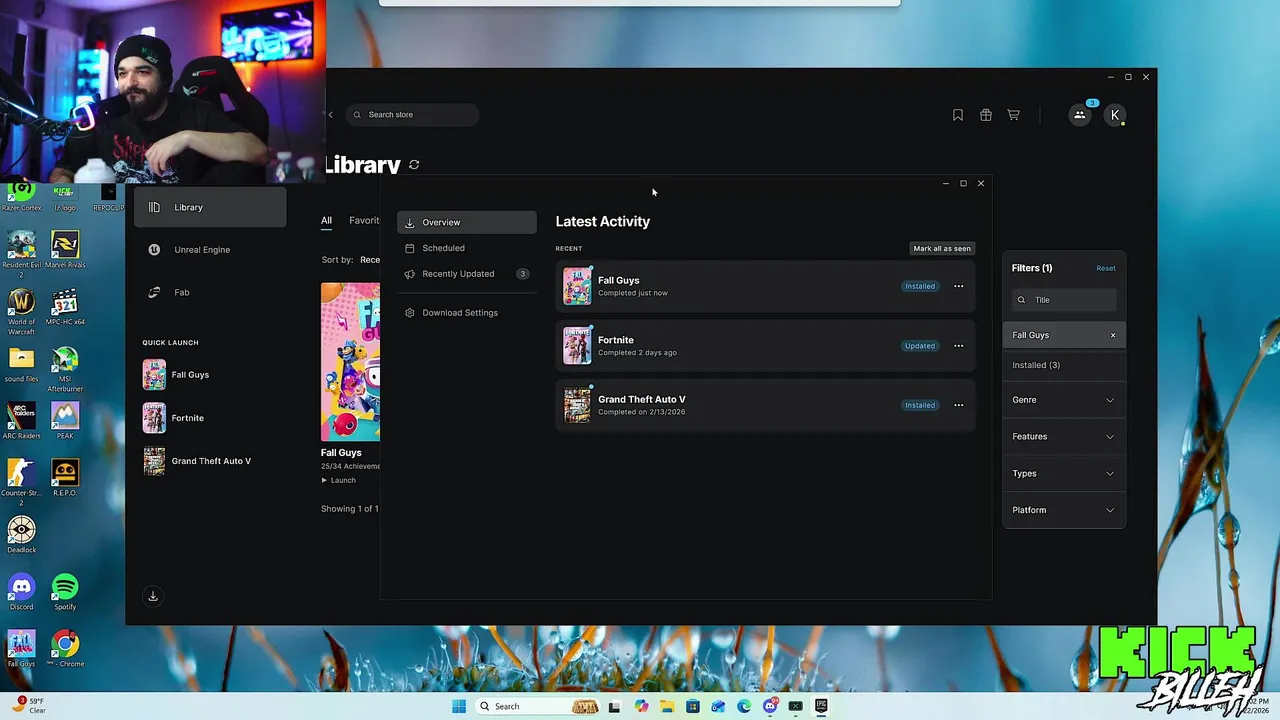Select the Favorites library tab
1280x720 pixels.
pos(364,221)
